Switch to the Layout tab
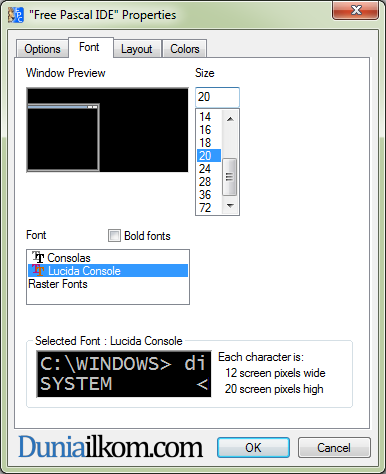Screen dimensions: 386x474 tap(137, 49)
